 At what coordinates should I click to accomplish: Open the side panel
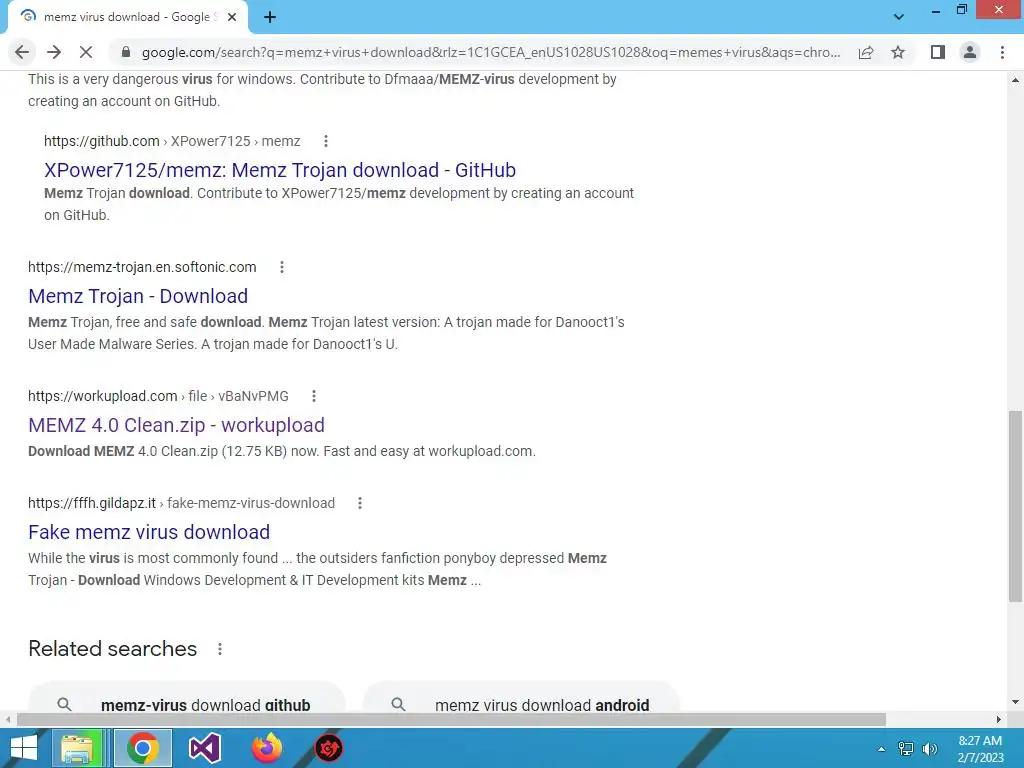(938, 52)
